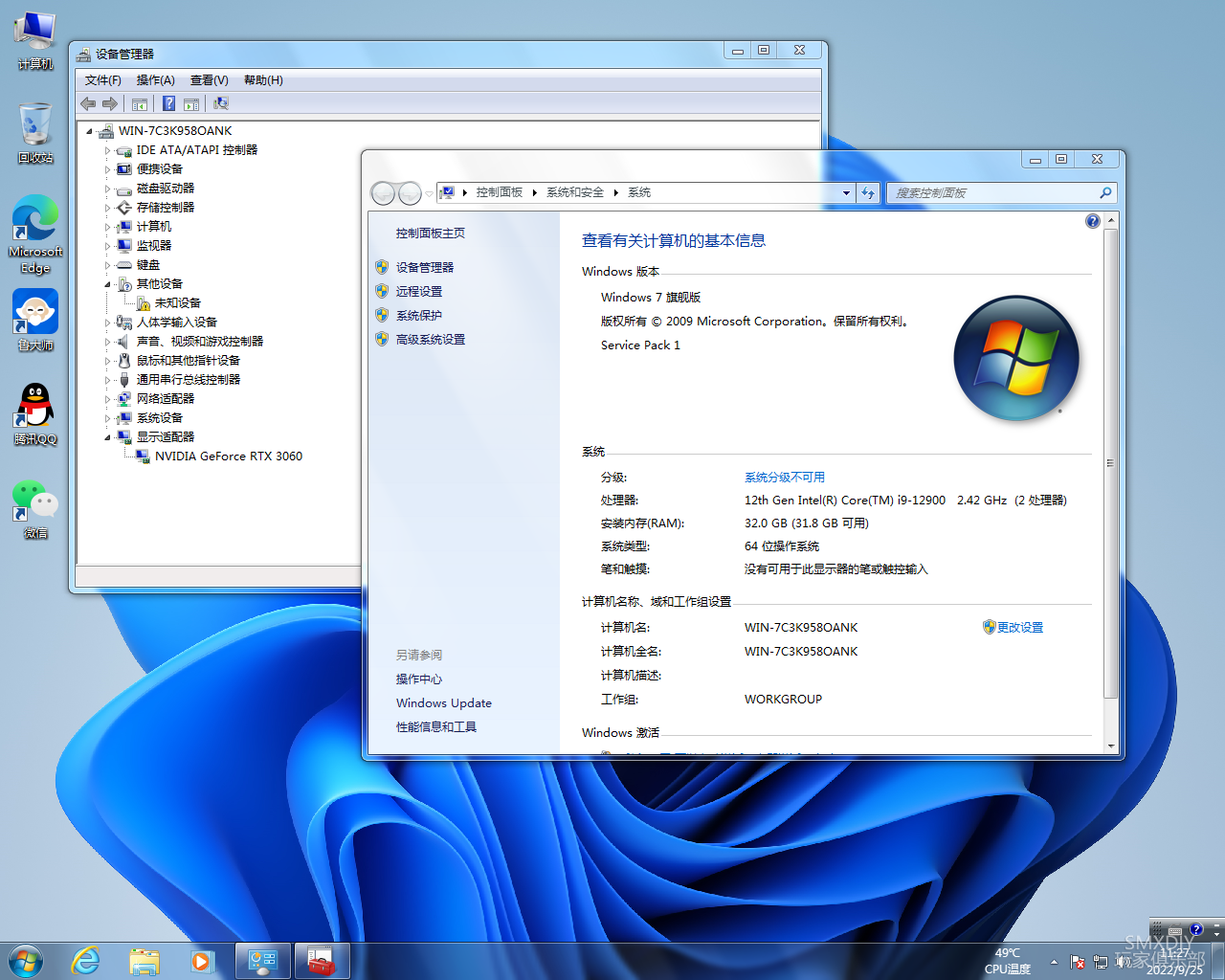This screenshot has width=1225, height=980.
Task: Open the 文件(F) menu
Action: tap(102, 80)
